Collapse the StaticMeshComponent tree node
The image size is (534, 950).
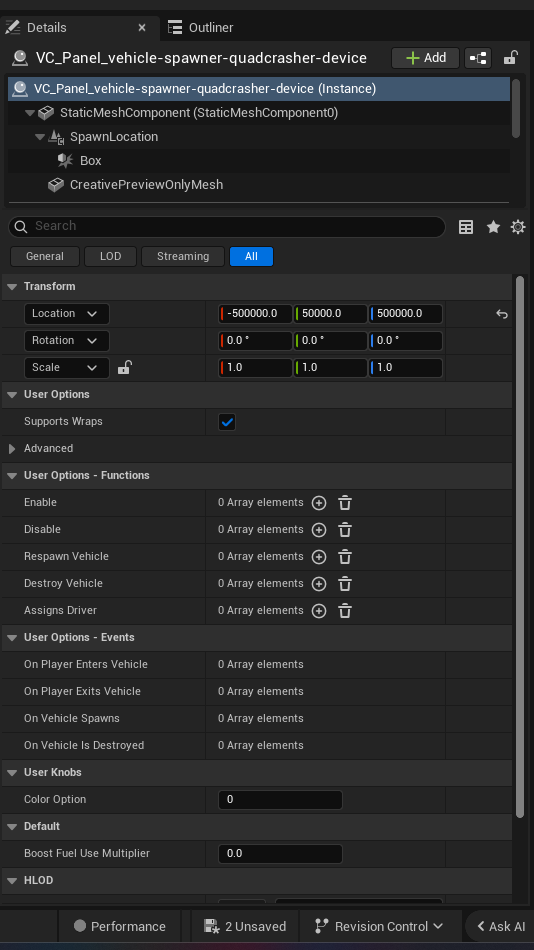tap(30, 113)
